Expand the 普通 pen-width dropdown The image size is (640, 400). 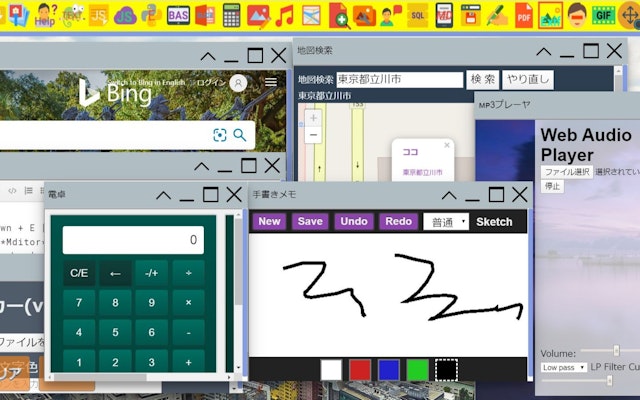[446, 221]
